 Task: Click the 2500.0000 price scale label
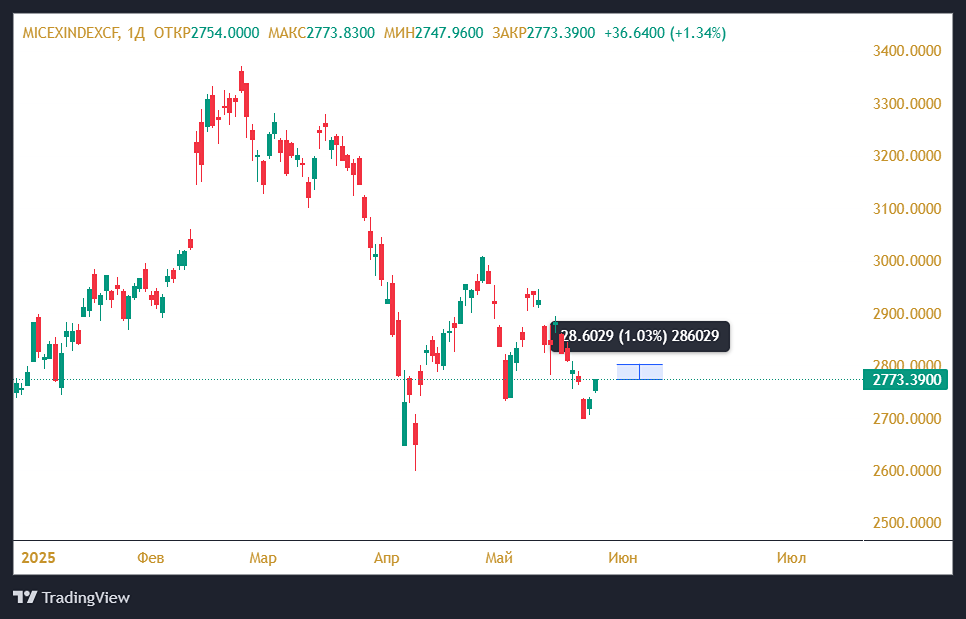point(910,523)
